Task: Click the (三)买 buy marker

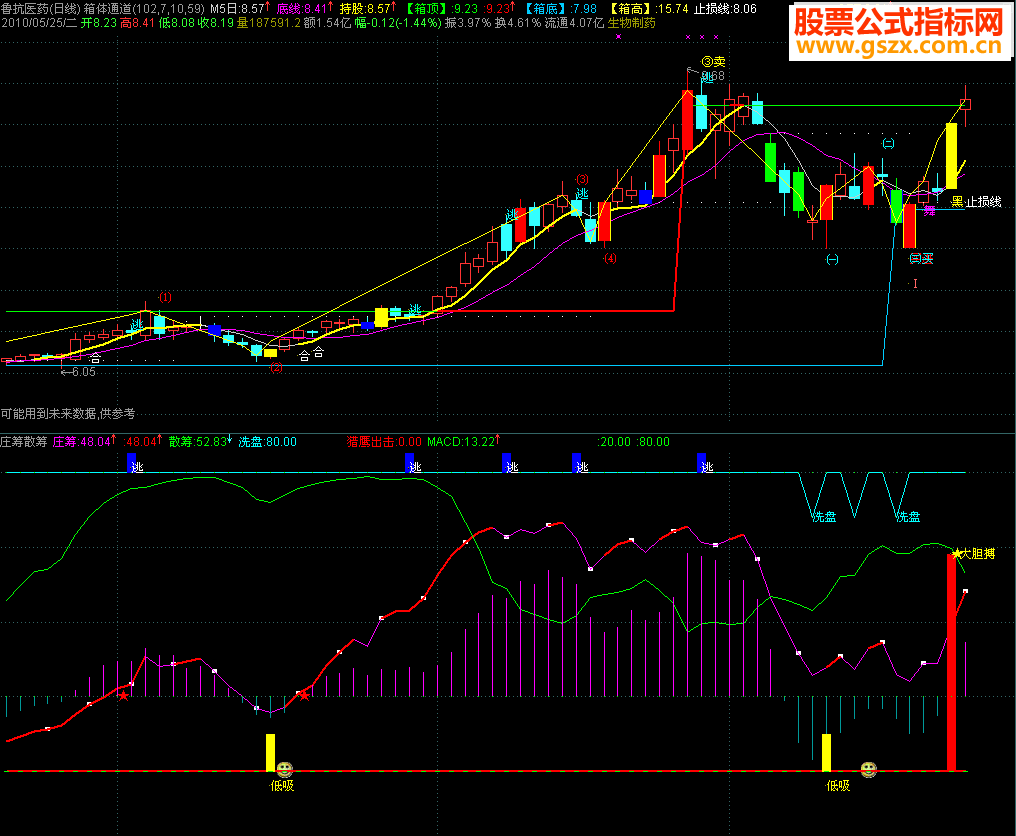Action: (x=921, y=259)
